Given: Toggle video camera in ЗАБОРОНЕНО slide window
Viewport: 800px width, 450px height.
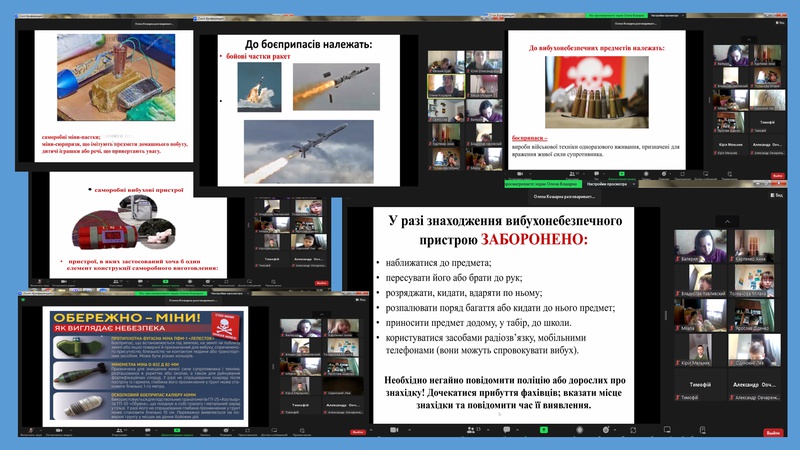Looking at the screenshot, I should point(394,430).
